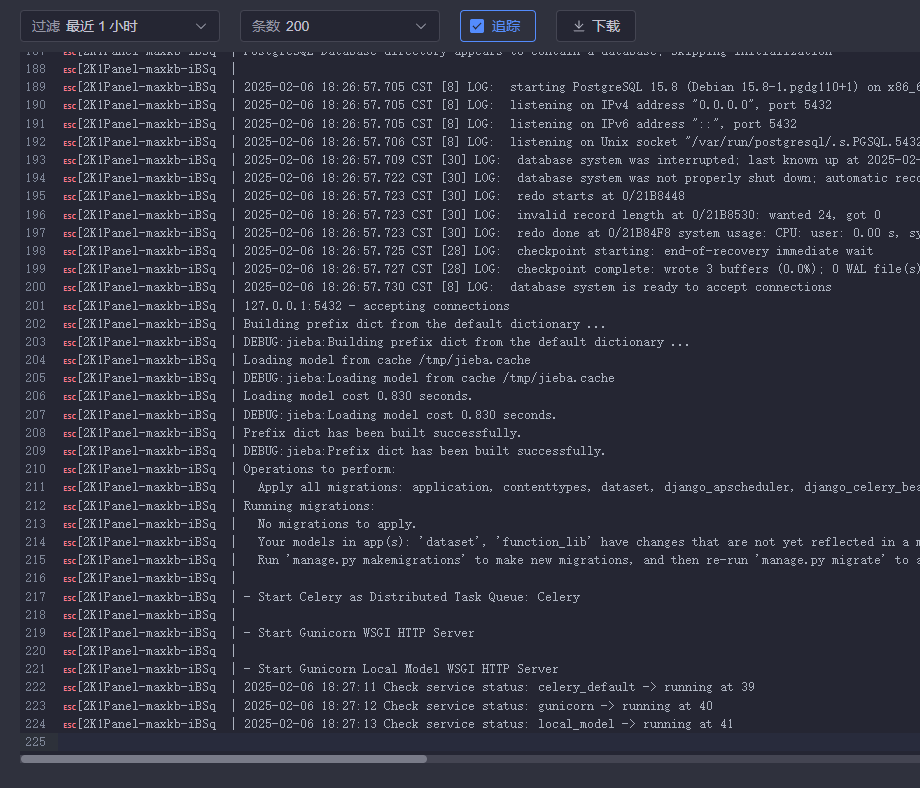
Task: Click line 202 Building prefix dict text
Action: tap(424, 324)
